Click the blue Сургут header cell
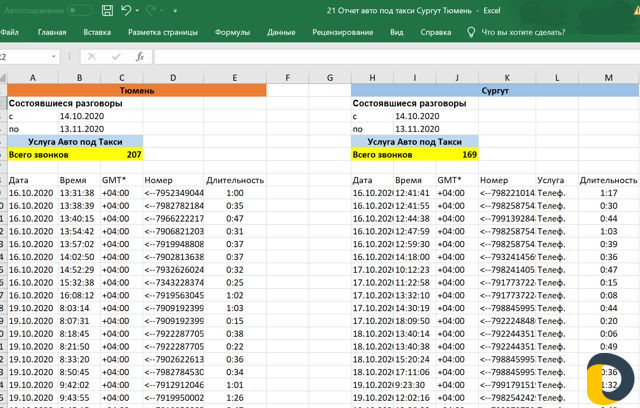640x408 pixels. [x=495, y=90]
